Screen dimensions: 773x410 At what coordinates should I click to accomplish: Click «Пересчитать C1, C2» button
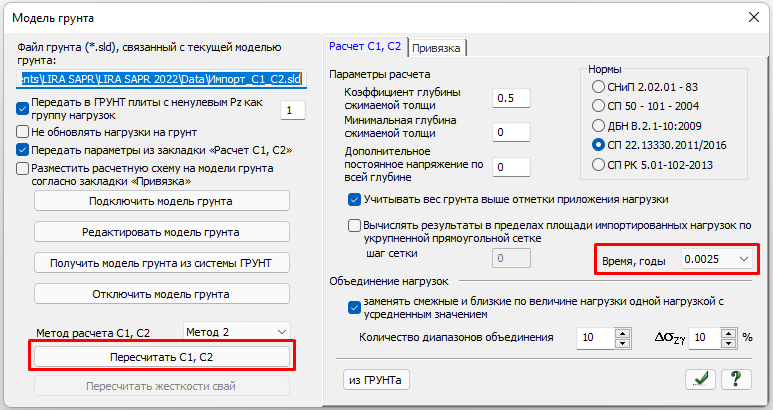click(161, 356)
